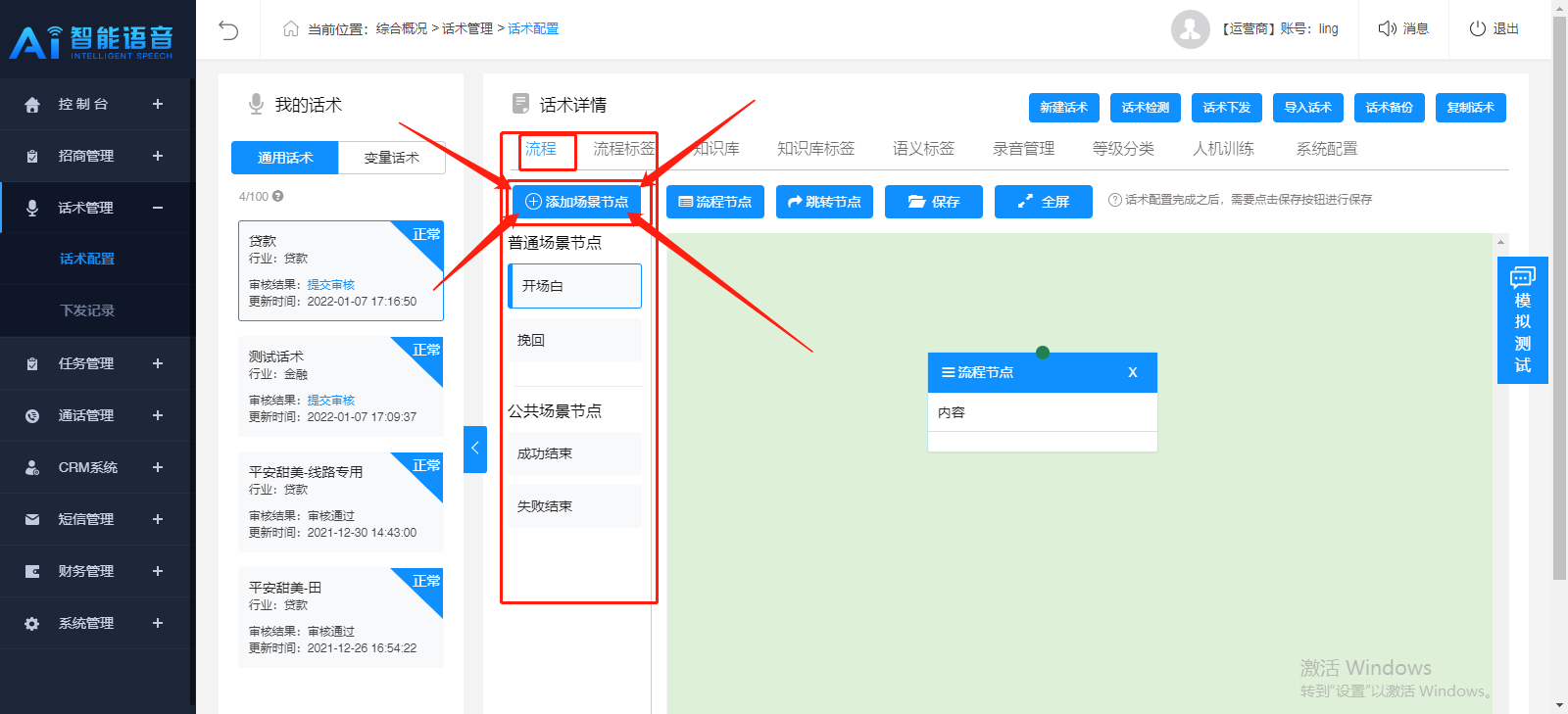This screenshot has height=714, width=1568.
Task: Click the user avatar icon
Action: (x=1190, y=29)
